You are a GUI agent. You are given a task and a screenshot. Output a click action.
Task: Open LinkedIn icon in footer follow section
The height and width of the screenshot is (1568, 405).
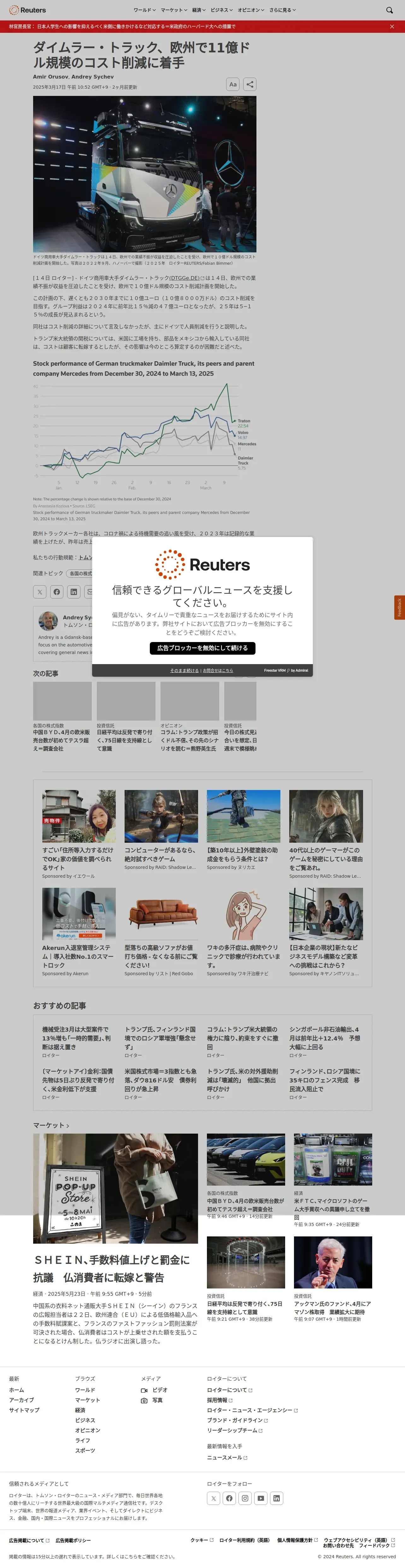point(277,1498)
